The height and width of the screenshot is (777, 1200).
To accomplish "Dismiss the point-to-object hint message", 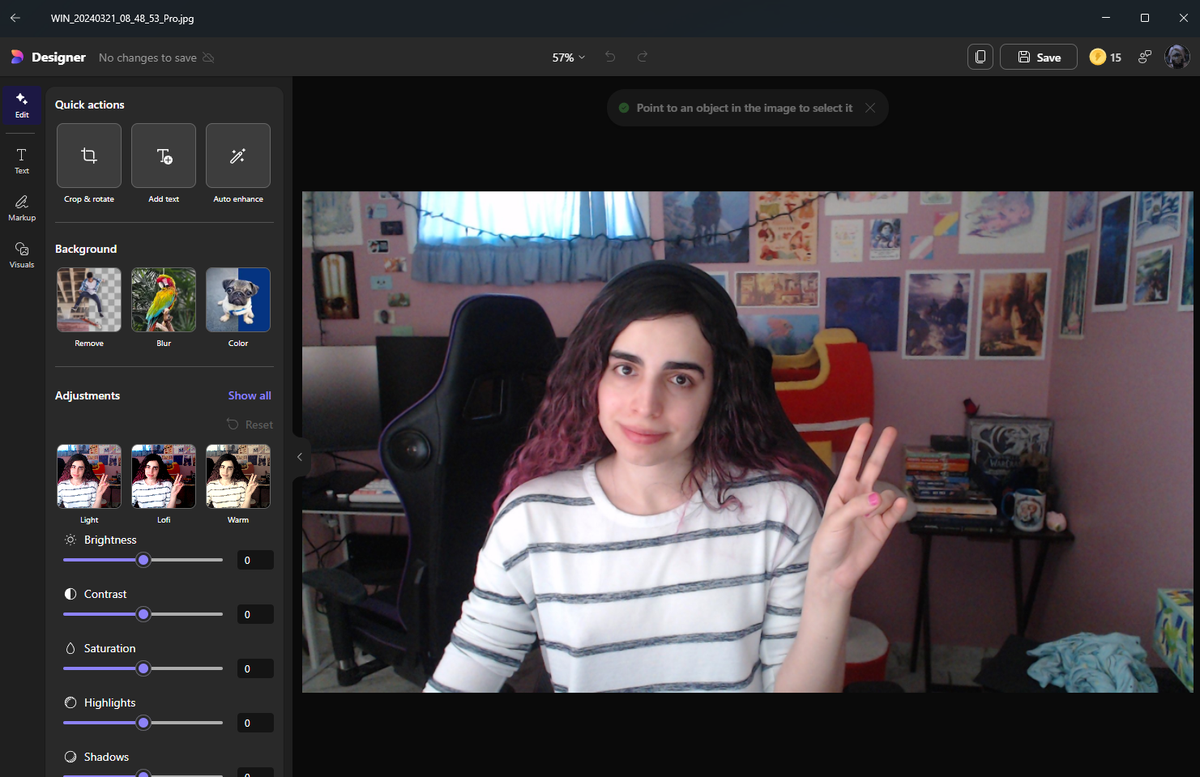I will 870,108.
